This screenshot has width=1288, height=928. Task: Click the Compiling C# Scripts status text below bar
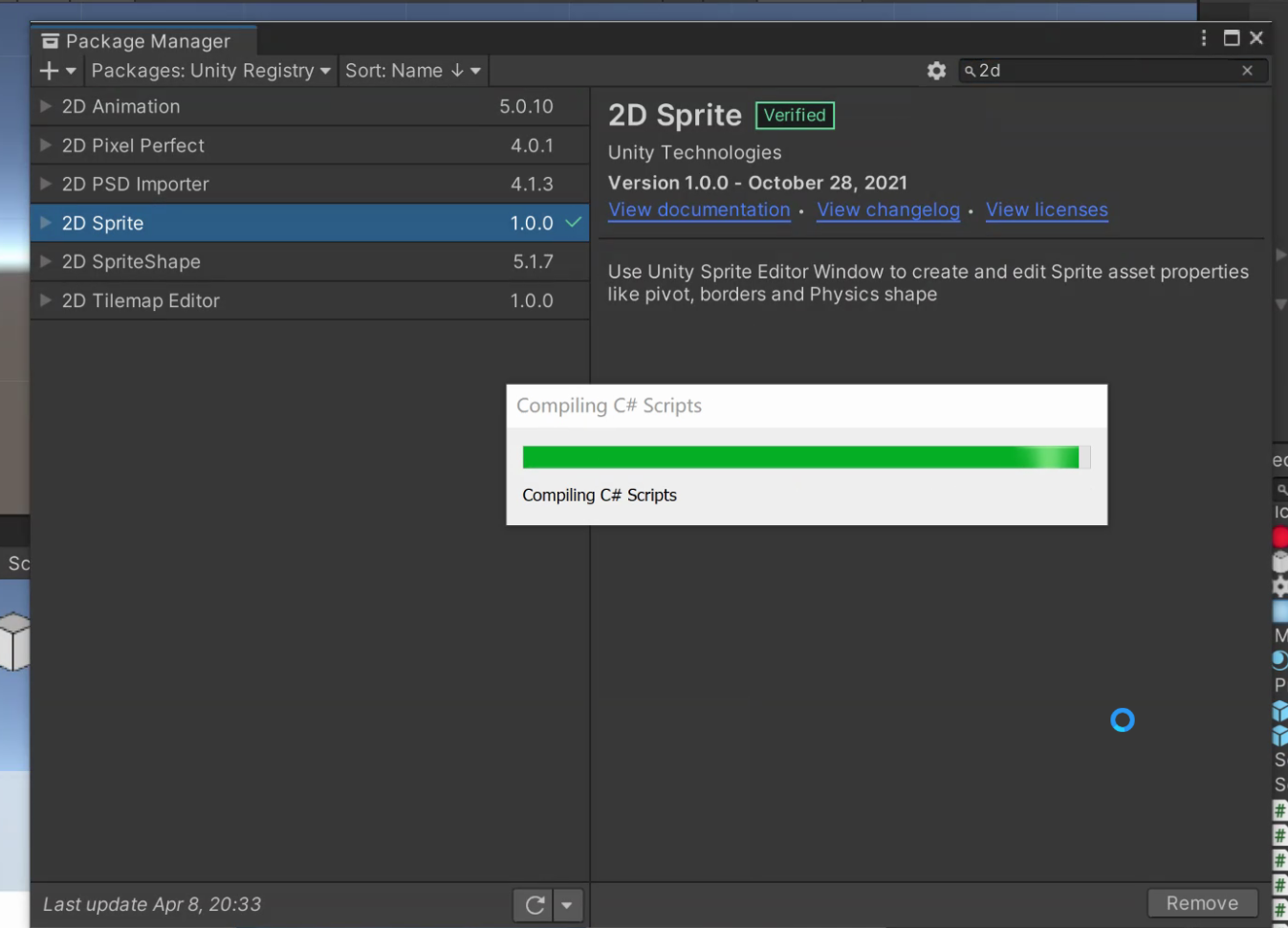point(600,496)
